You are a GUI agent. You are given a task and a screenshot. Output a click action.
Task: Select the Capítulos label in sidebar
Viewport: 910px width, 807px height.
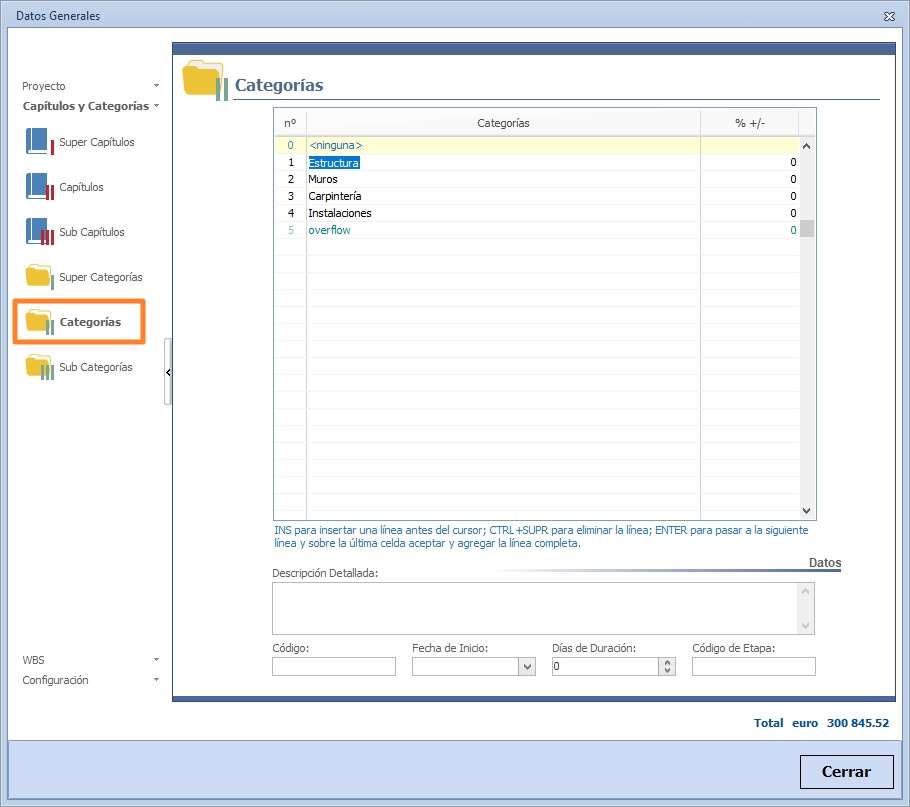(81, 187)
